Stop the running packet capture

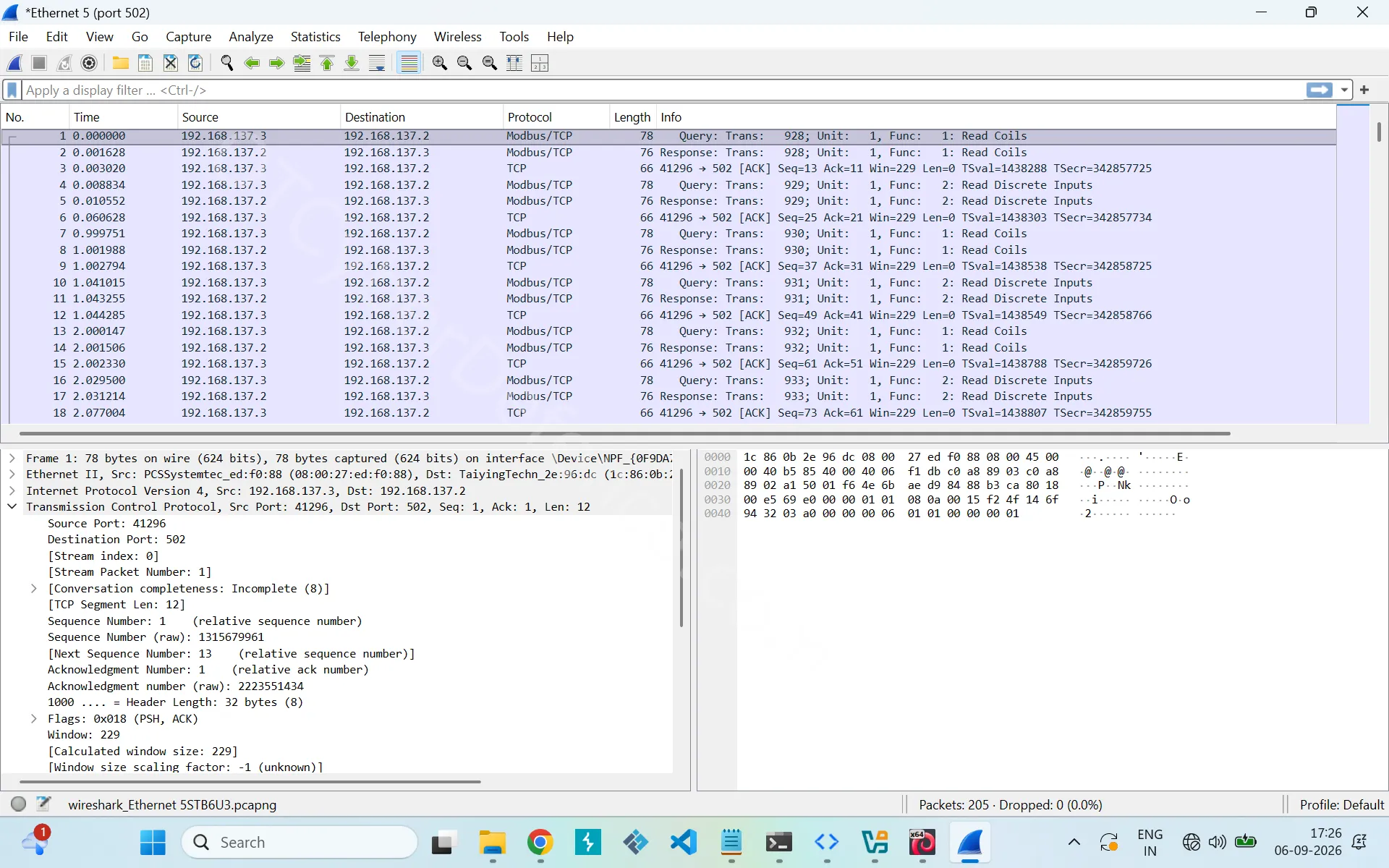point(40,63)
